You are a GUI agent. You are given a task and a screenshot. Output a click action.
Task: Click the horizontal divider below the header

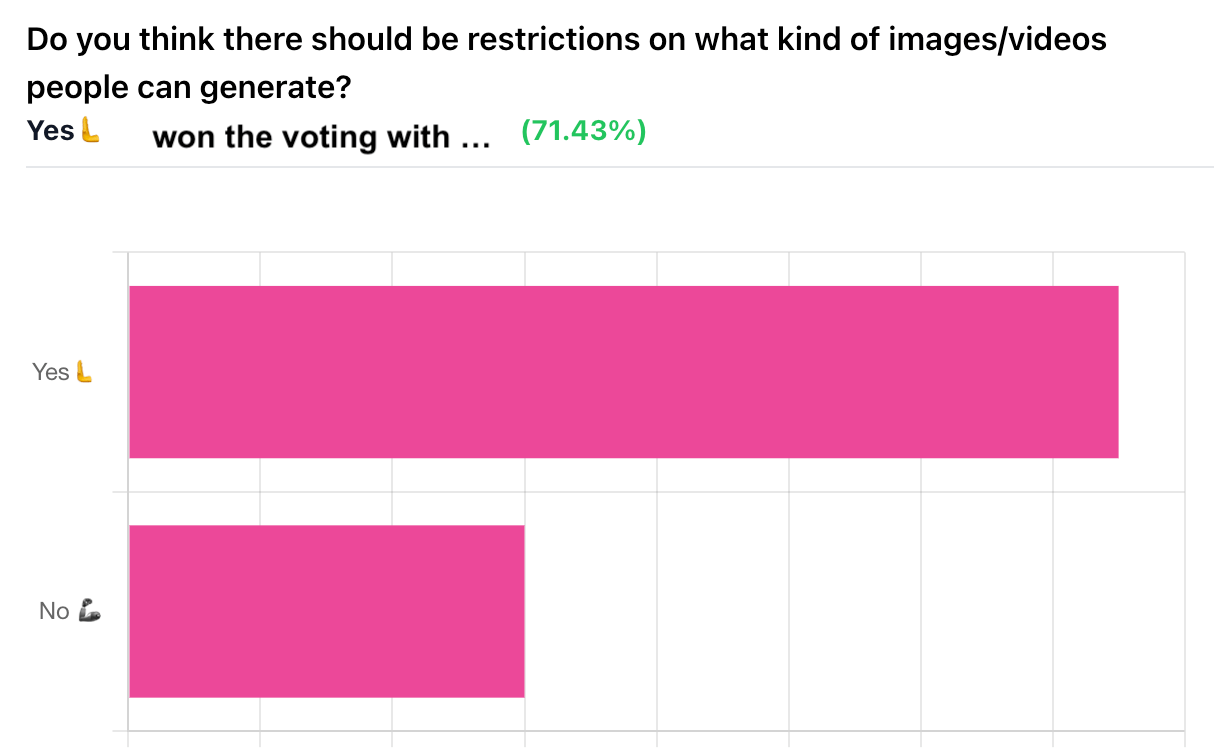point(619,167)
